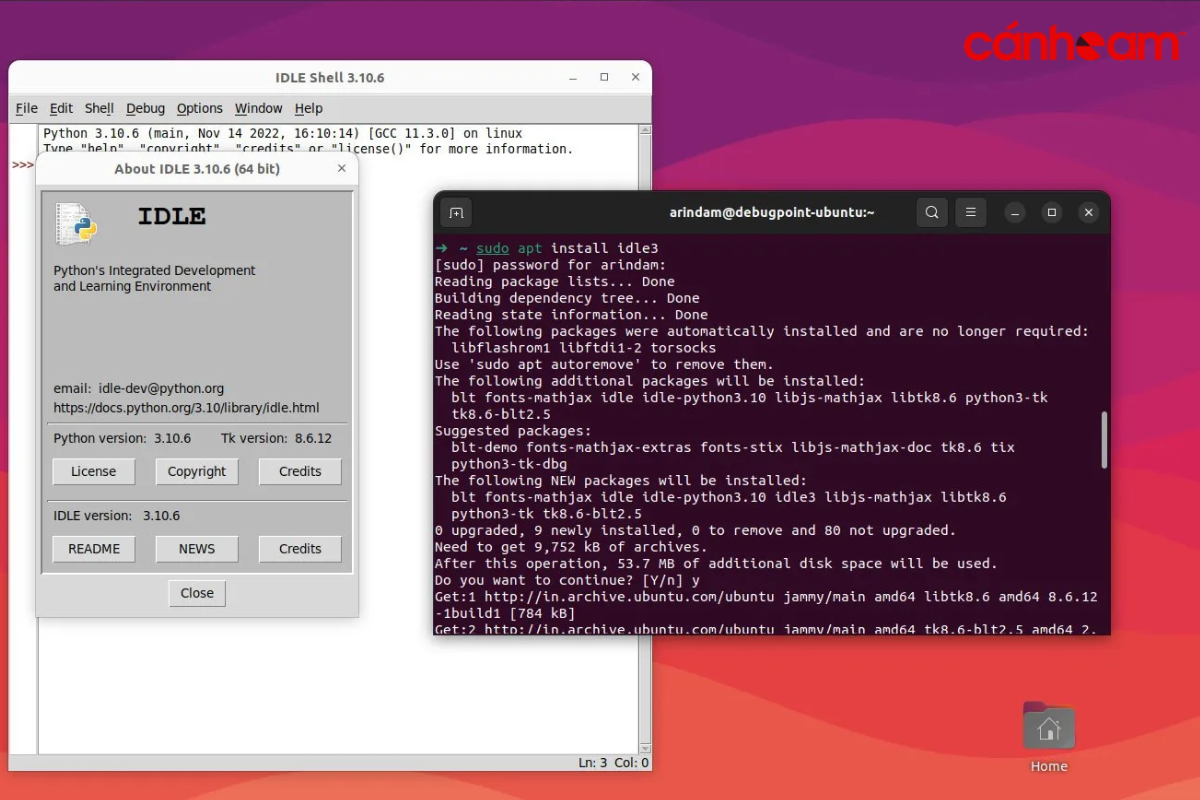This screenshot has width=1200, height=800.
Task: Click 'IDLE version: 3.10.6' text
Action: click(x=117, y=516)
